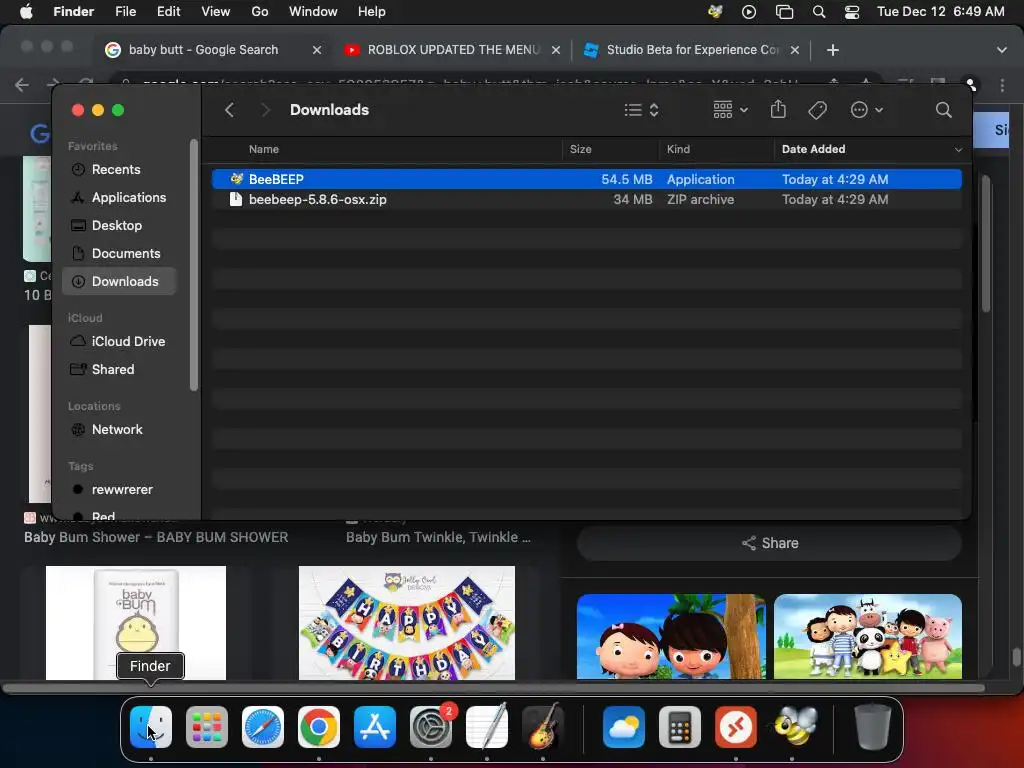The image size is (1024, 768).
Task: Open the Window menu
Action: click(313, 12)
